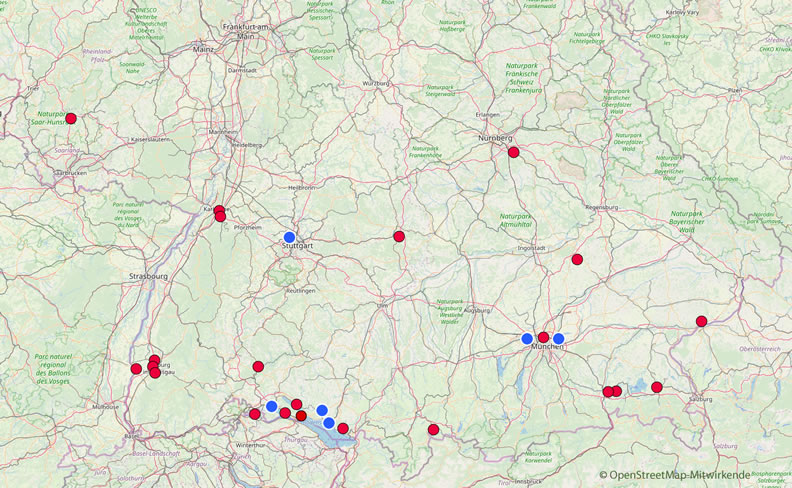The height and width of the screenshot is (488, 792).
Task: Click the blue marker at Stuttgart
Action: [289, 237]
